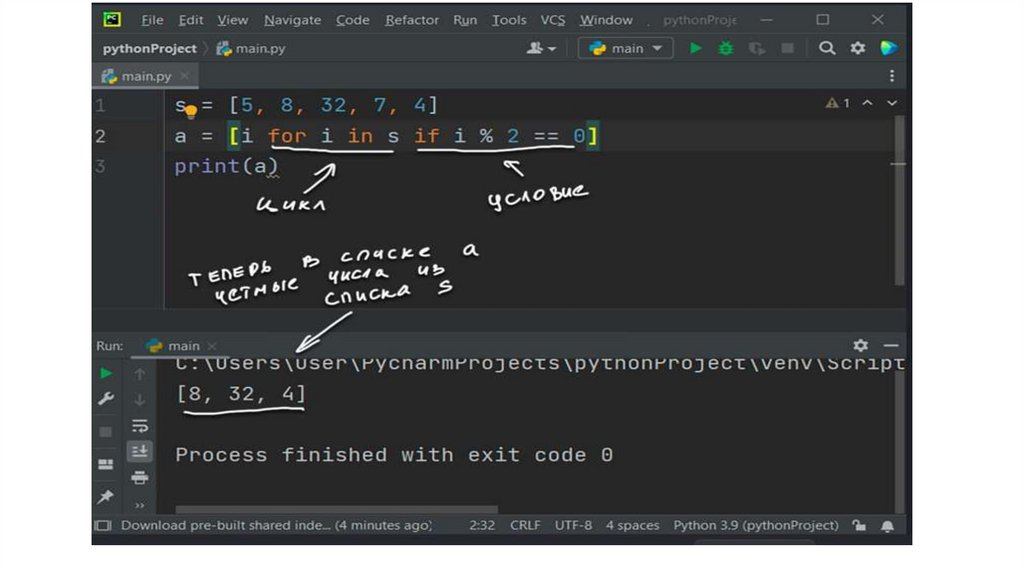Open the Tools menu

coord(509,20)
